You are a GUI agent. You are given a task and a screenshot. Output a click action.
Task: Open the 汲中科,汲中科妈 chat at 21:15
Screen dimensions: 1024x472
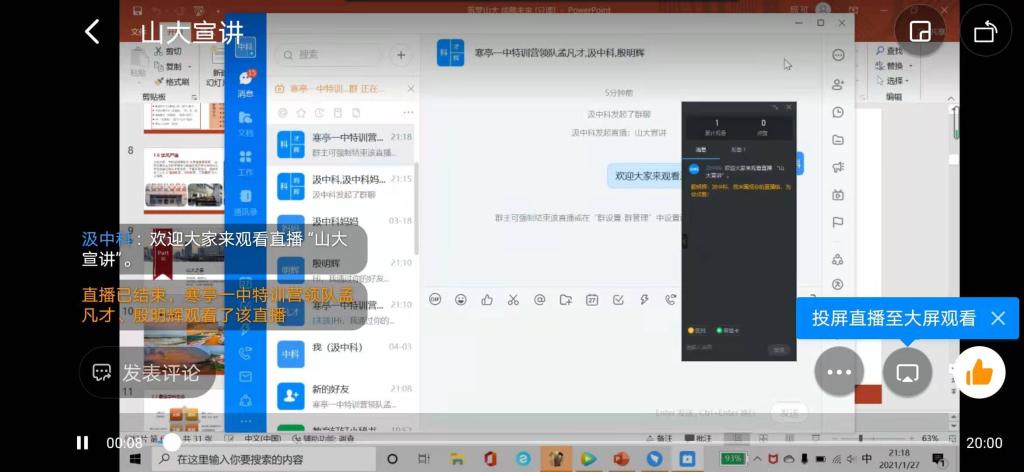pyautogui.click(x=342, y=186)
